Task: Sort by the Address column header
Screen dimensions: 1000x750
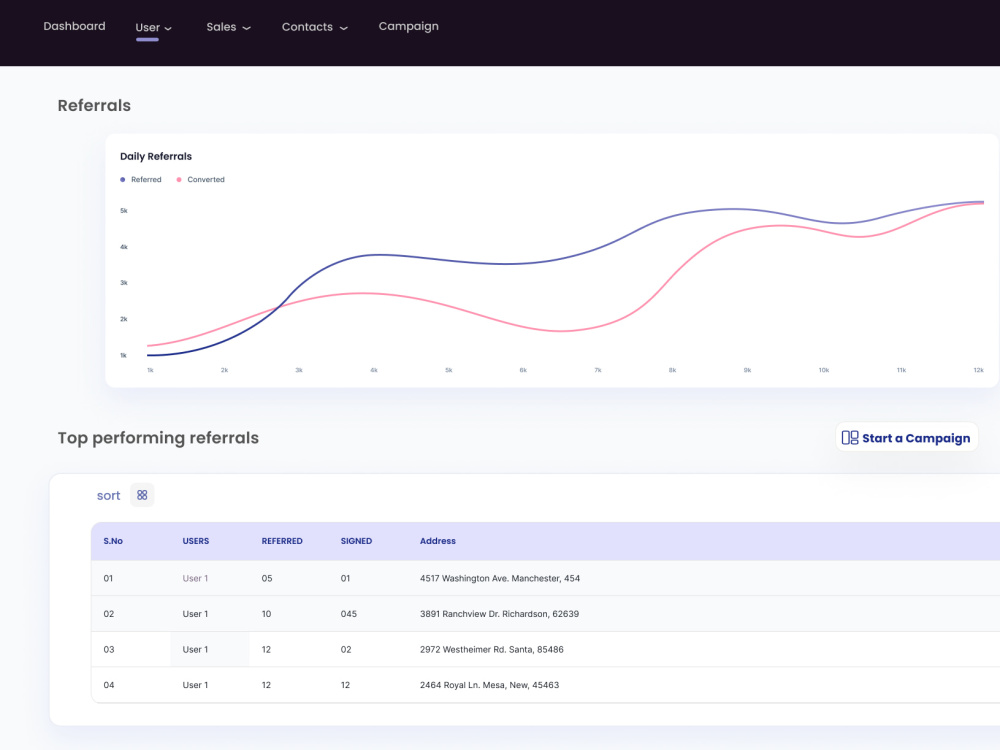Action: coord(438,541)
